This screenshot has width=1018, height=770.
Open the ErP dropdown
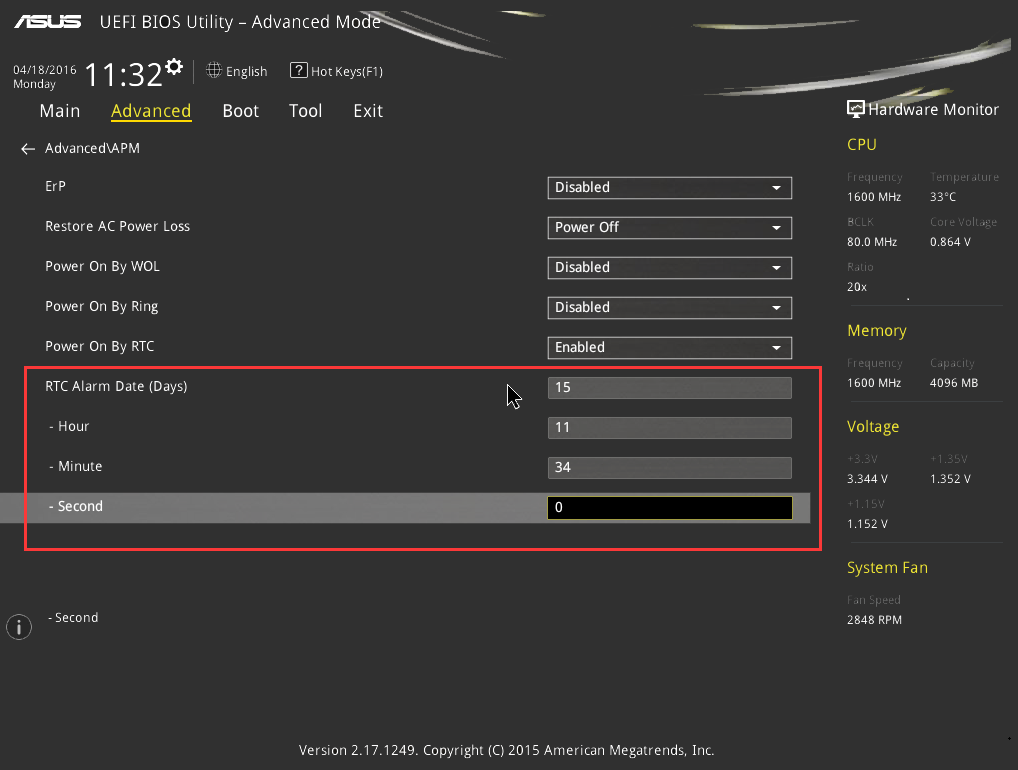coord(669,188)
